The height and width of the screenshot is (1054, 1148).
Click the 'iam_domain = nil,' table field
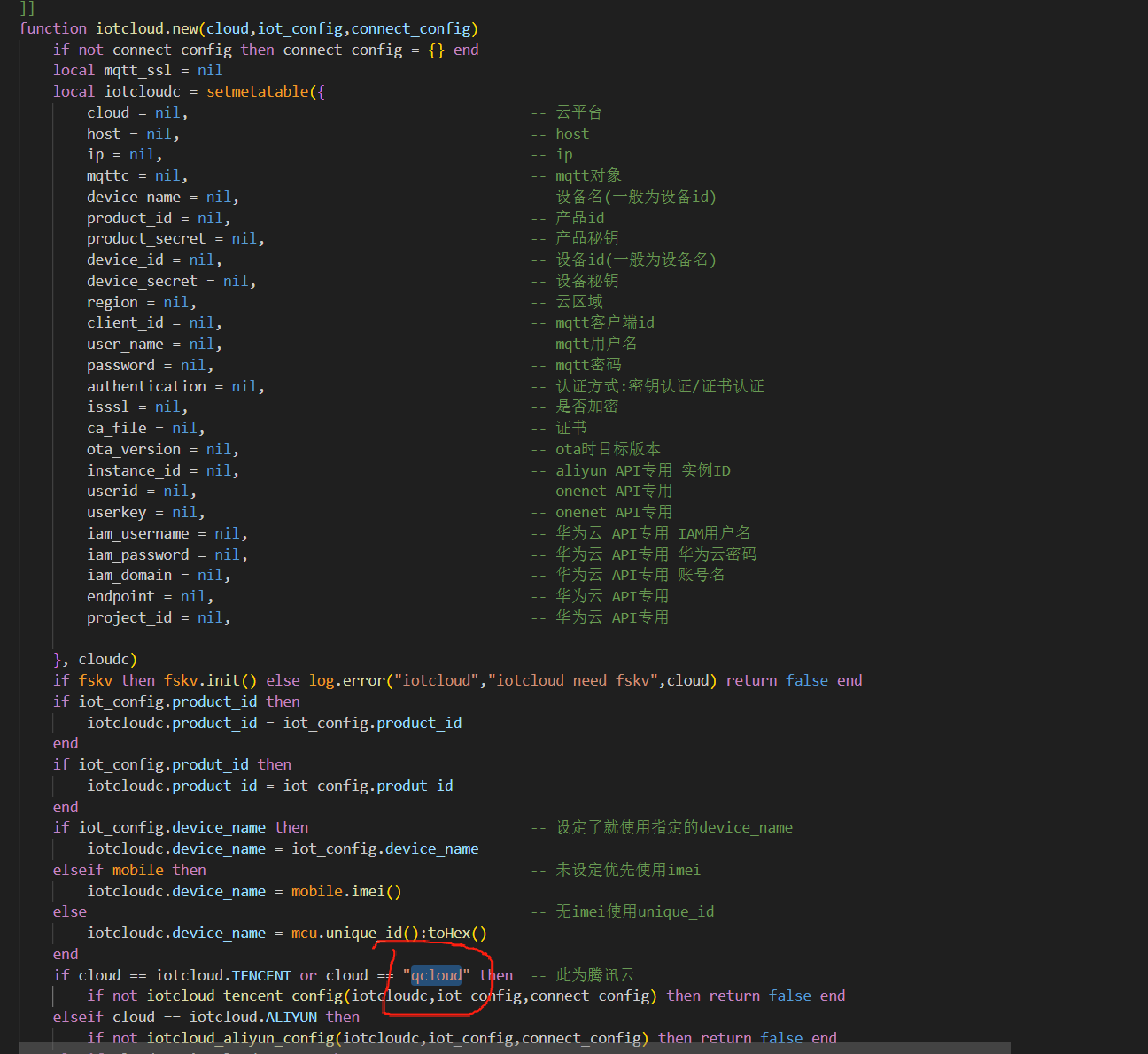point(159,575)
